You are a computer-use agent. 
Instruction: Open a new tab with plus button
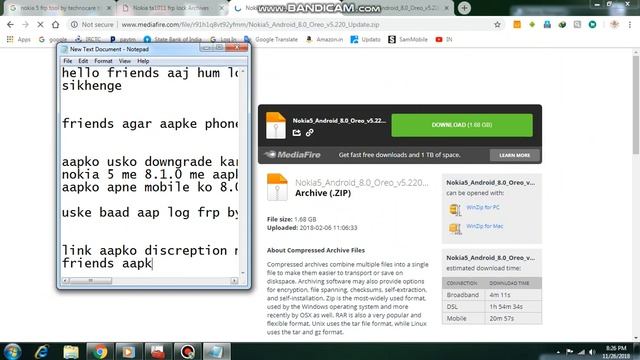tap(464, 8)
